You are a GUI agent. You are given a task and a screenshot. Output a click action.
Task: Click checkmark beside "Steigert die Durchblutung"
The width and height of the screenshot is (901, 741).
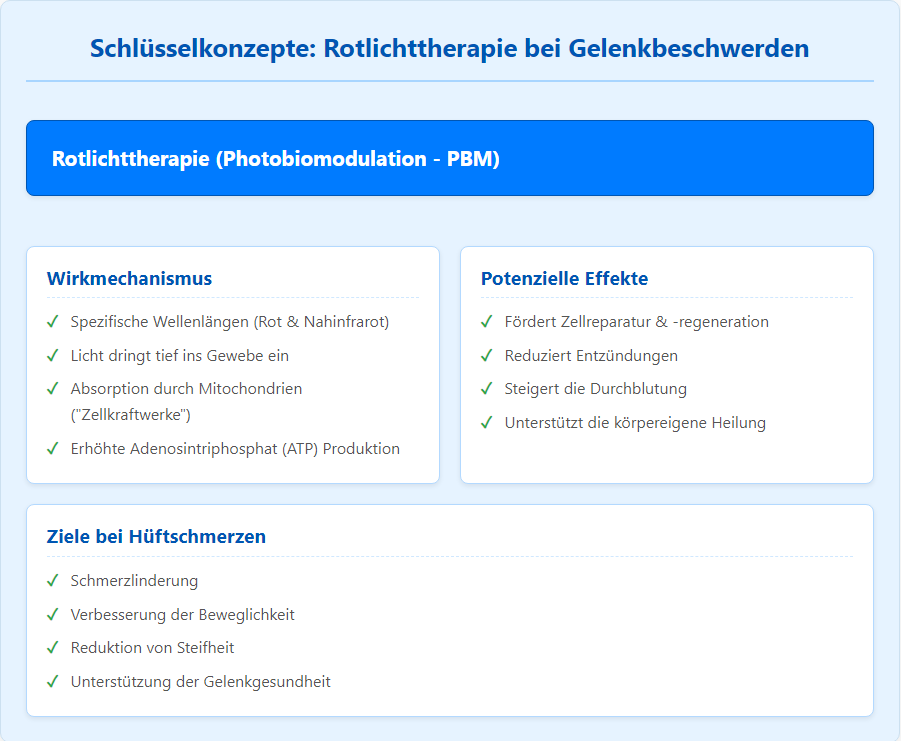(x=487, y=388)
